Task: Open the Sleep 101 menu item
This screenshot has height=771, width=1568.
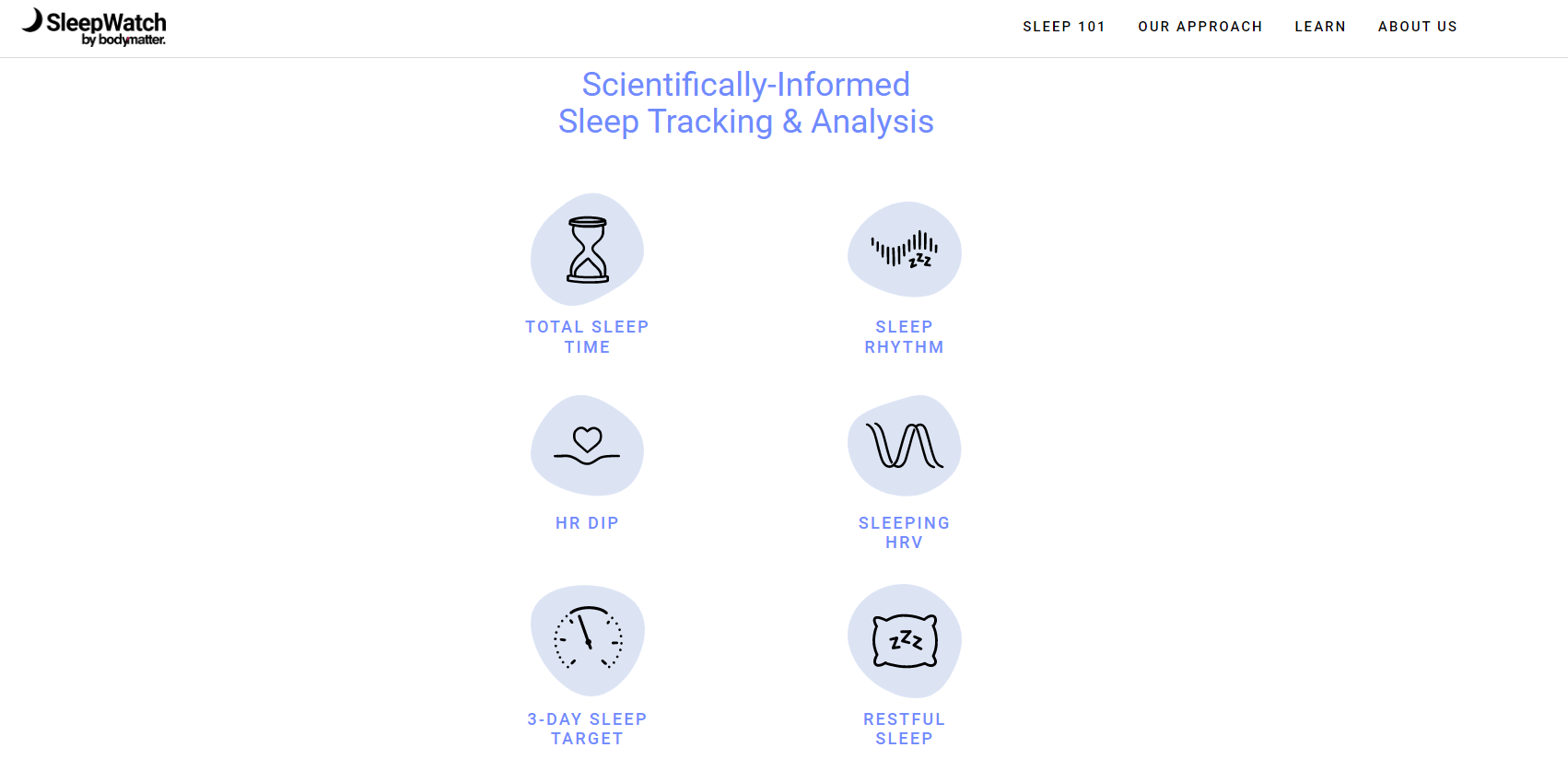Action: [1064, 27]
